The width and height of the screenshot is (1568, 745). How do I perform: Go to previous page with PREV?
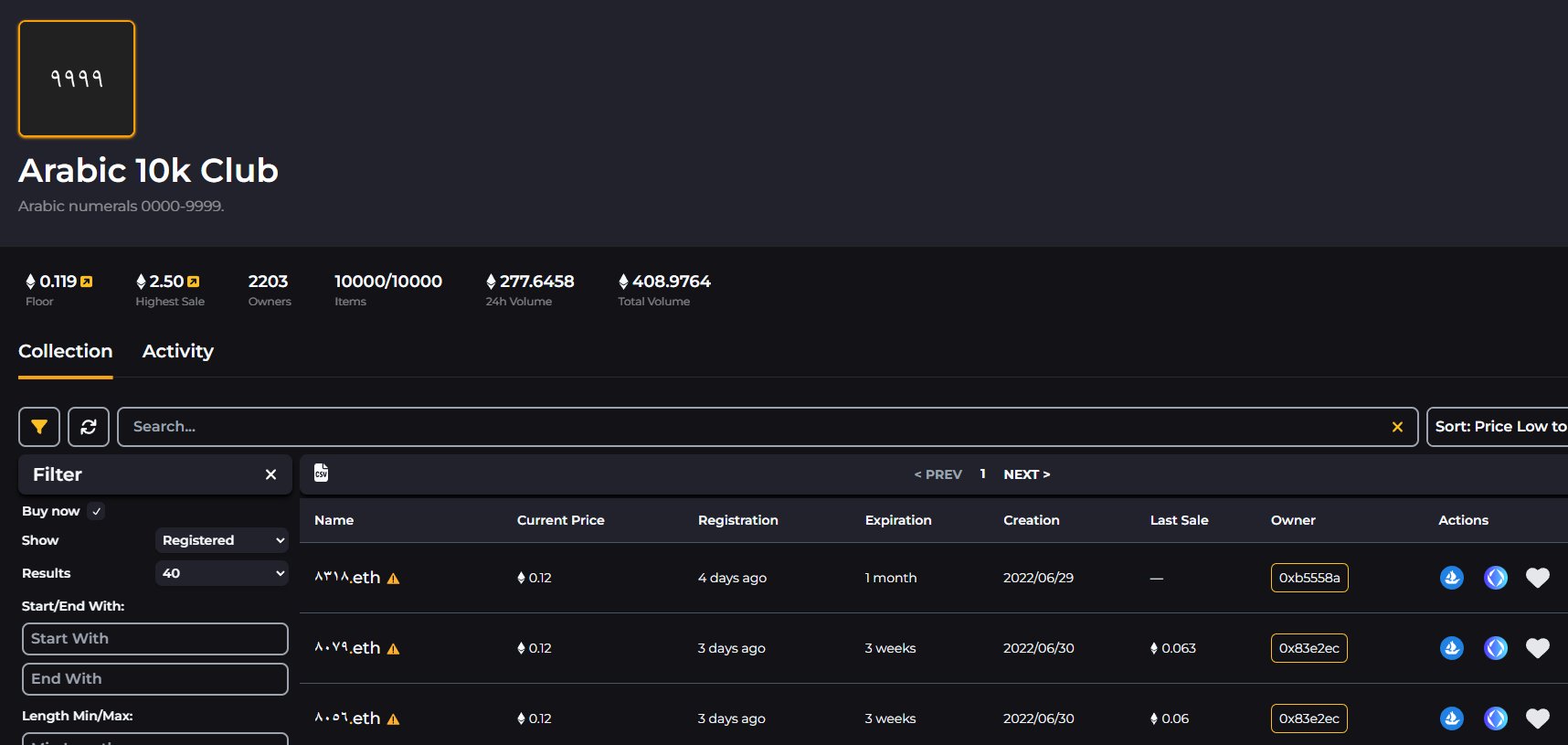click(x=938, y=474)
